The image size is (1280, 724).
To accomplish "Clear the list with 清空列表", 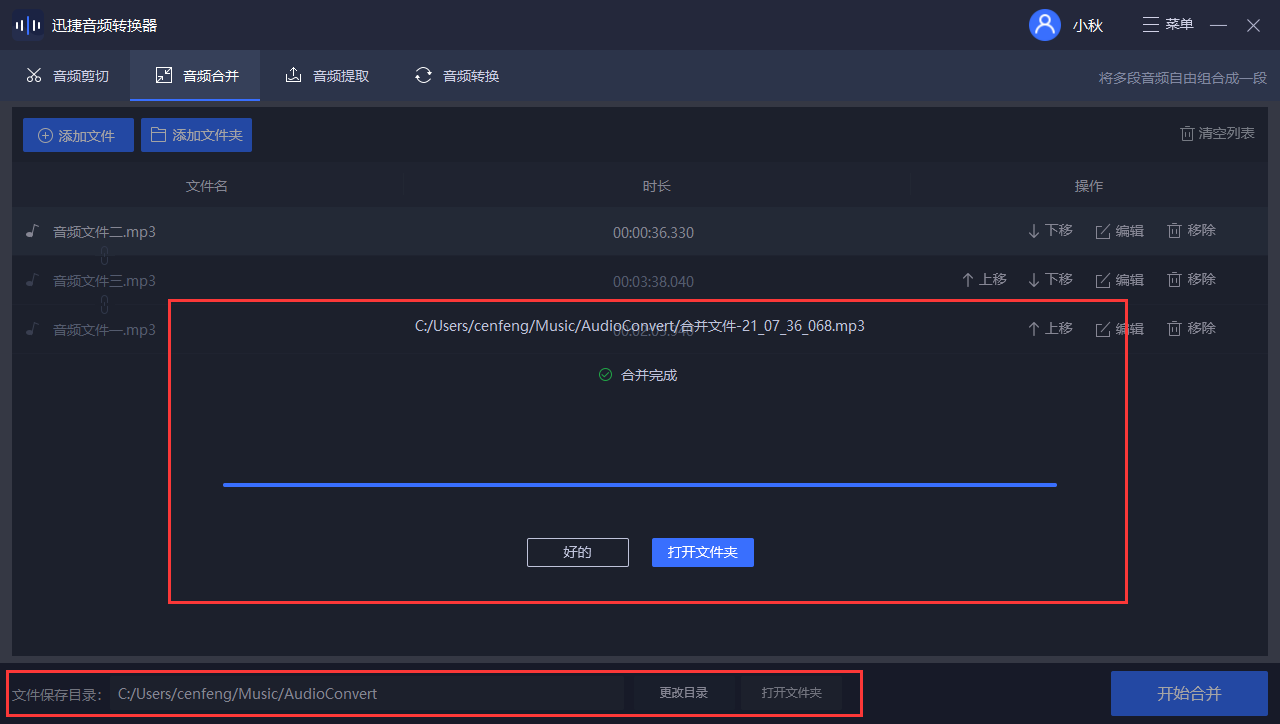I will [1217, 133].
